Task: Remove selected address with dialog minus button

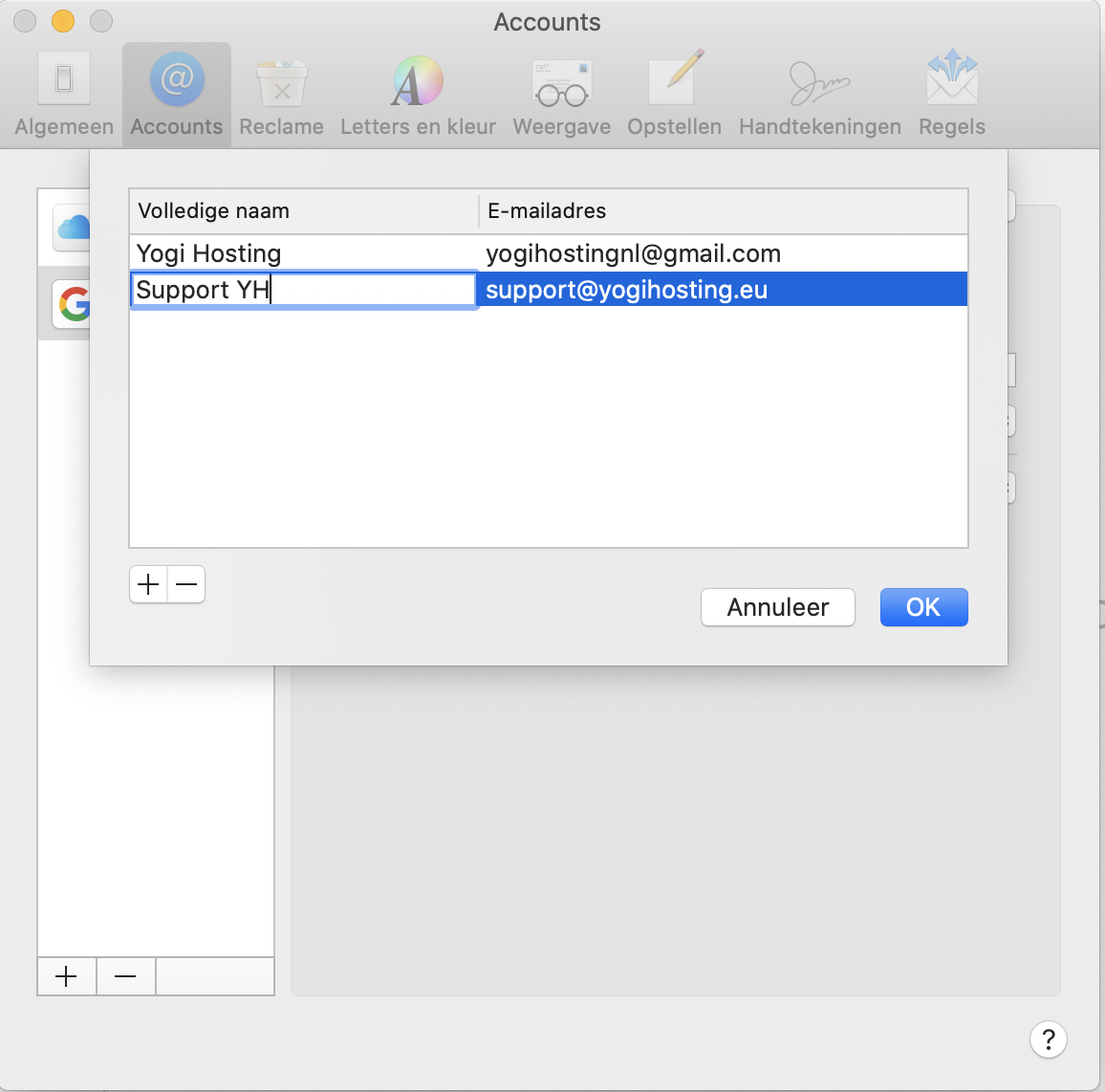Action: tap(186, 584)
